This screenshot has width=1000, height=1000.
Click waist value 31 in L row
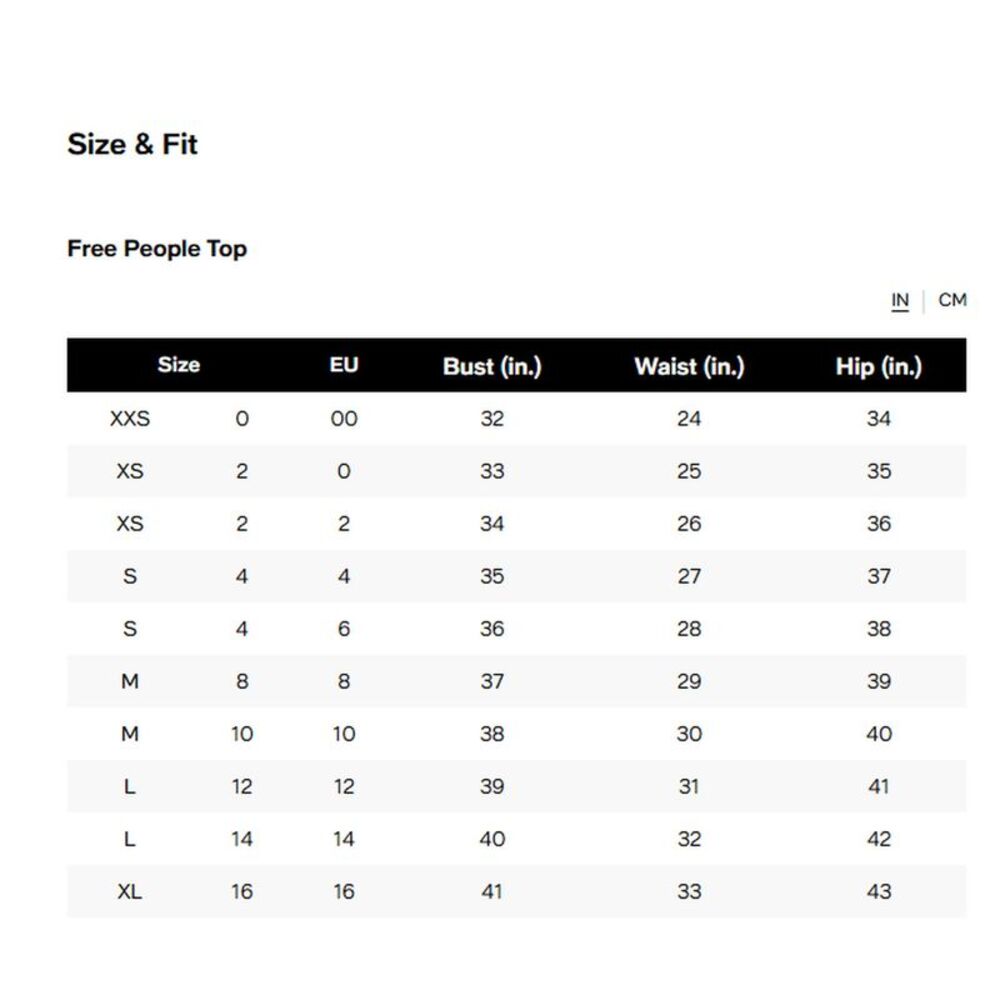pyautogui.click(x=689, y=786)
